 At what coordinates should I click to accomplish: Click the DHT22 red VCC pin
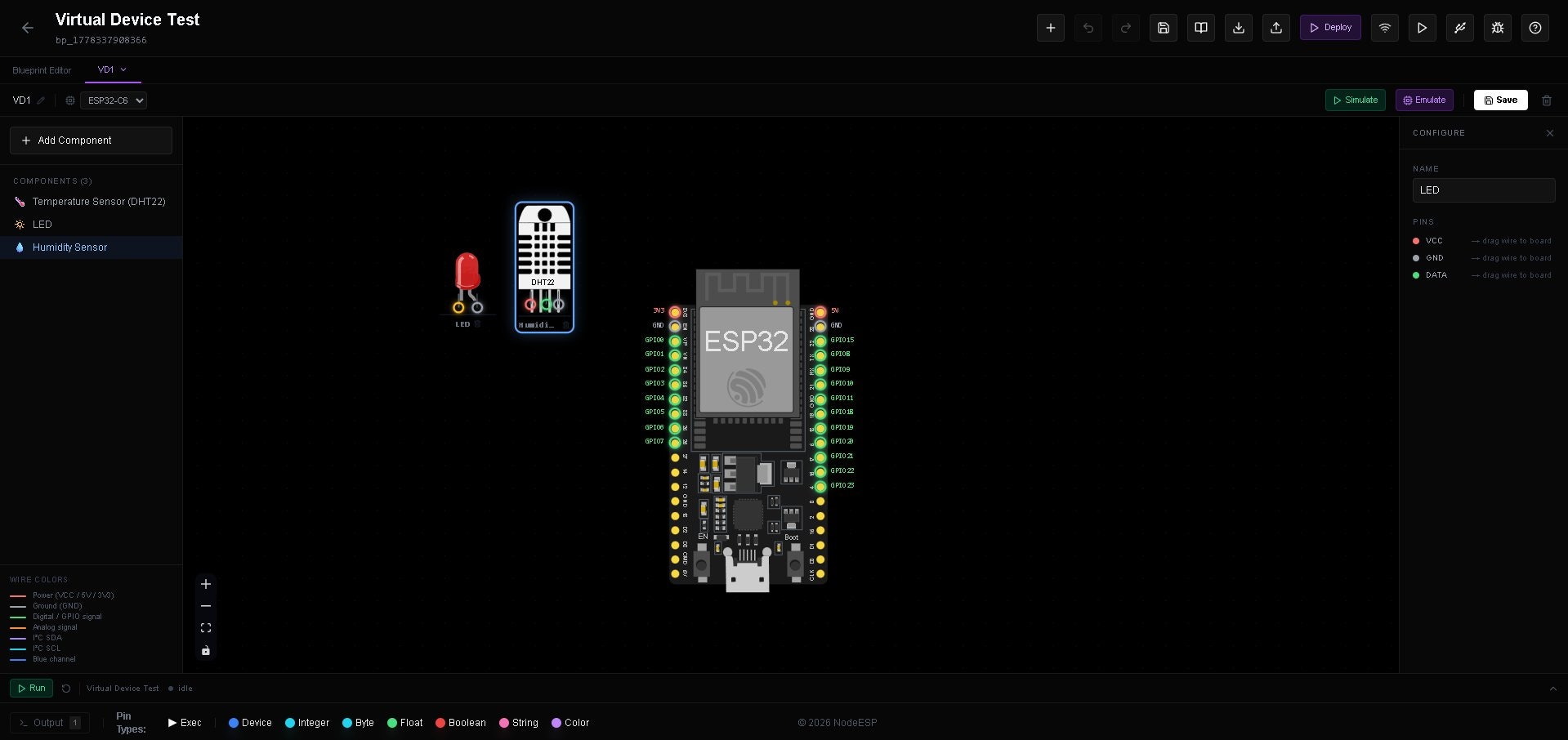[x=530, y=305]
